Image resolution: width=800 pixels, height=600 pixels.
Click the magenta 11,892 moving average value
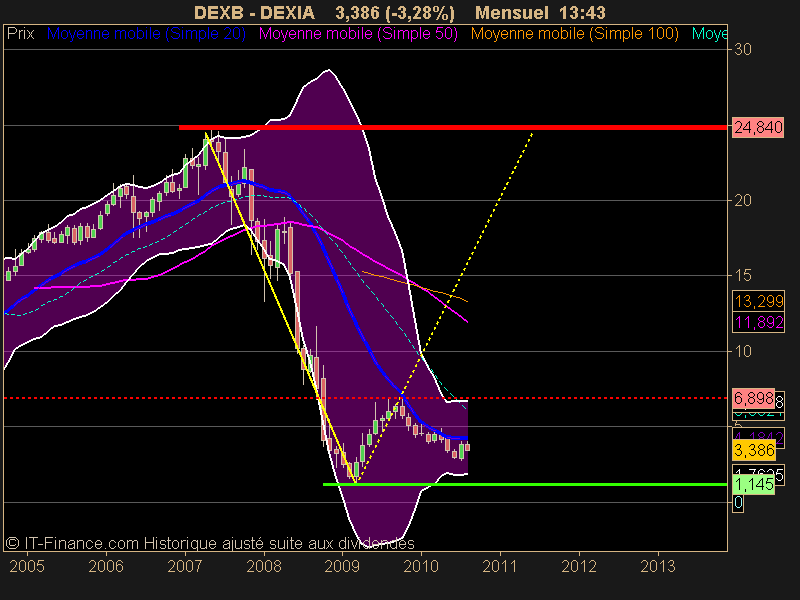[758, 322]
